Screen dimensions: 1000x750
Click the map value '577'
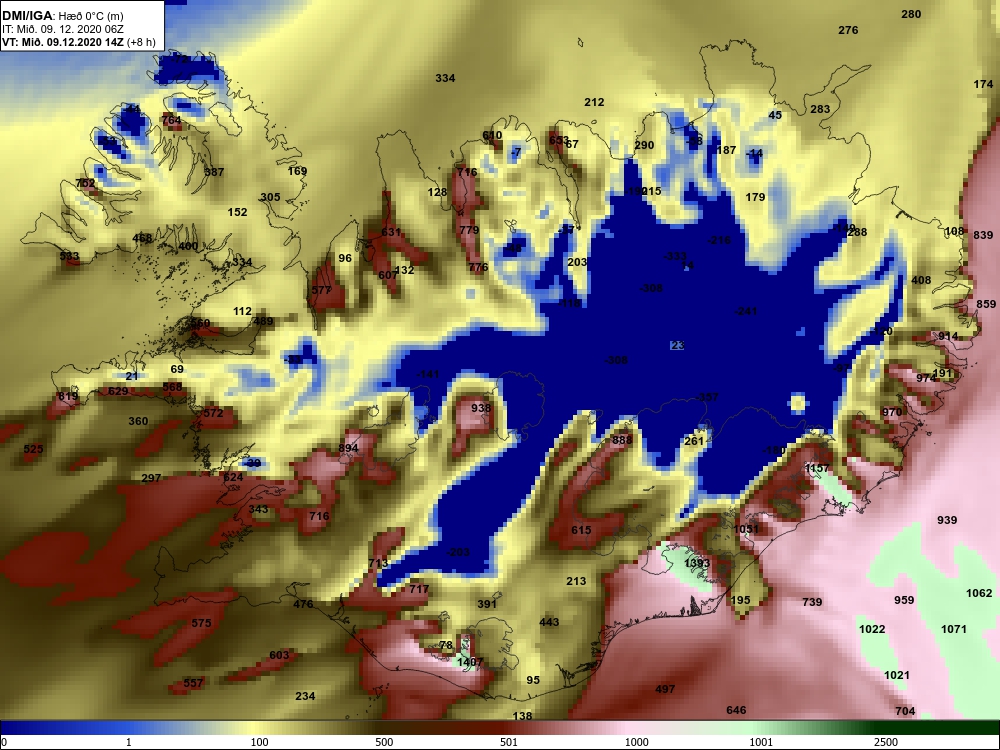pos(321,291)
